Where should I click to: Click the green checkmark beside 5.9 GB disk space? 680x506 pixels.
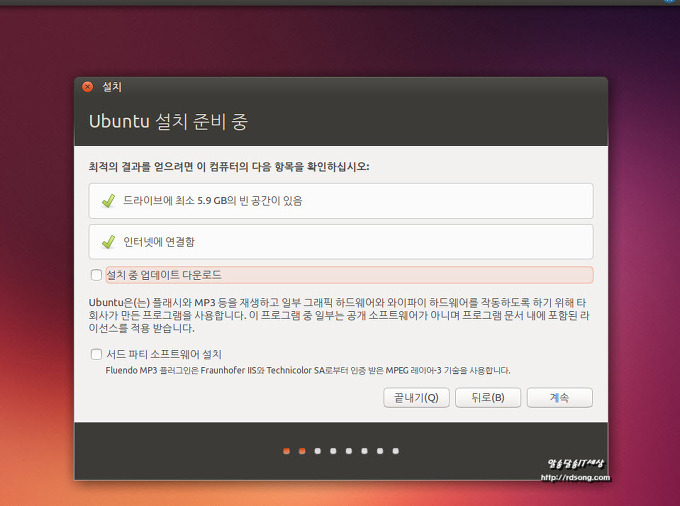tap(108, 201)
